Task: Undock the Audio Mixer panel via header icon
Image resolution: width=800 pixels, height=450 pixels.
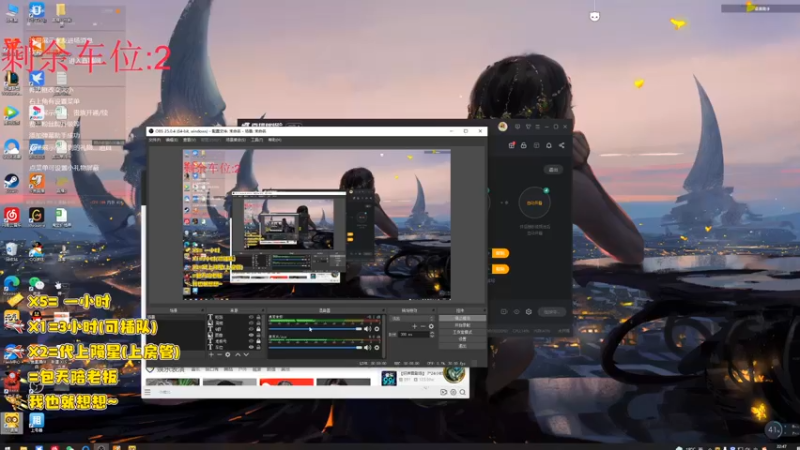Action: point(384,310)
